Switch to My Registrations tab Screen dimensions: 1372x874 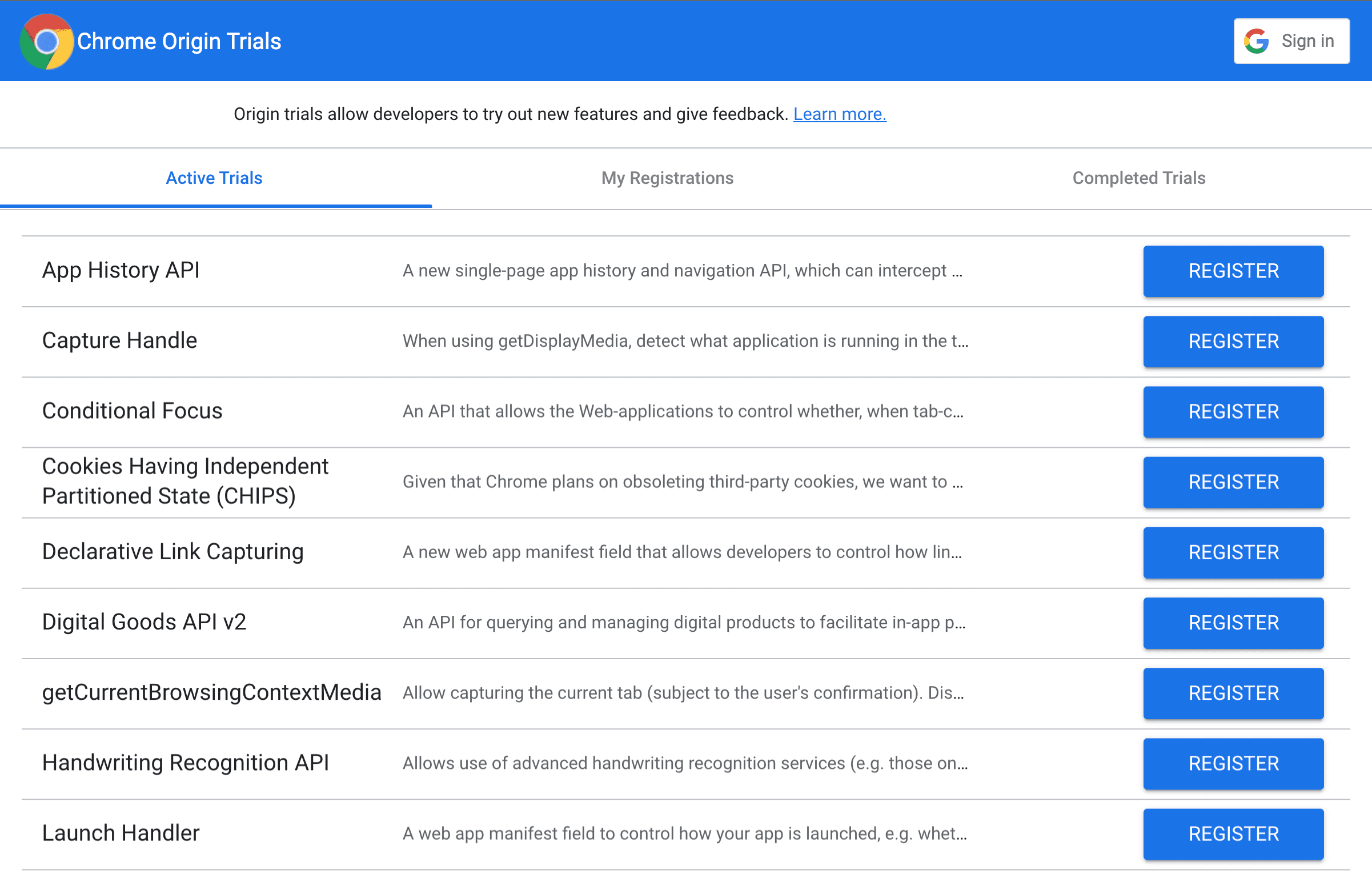coord(667,178)
